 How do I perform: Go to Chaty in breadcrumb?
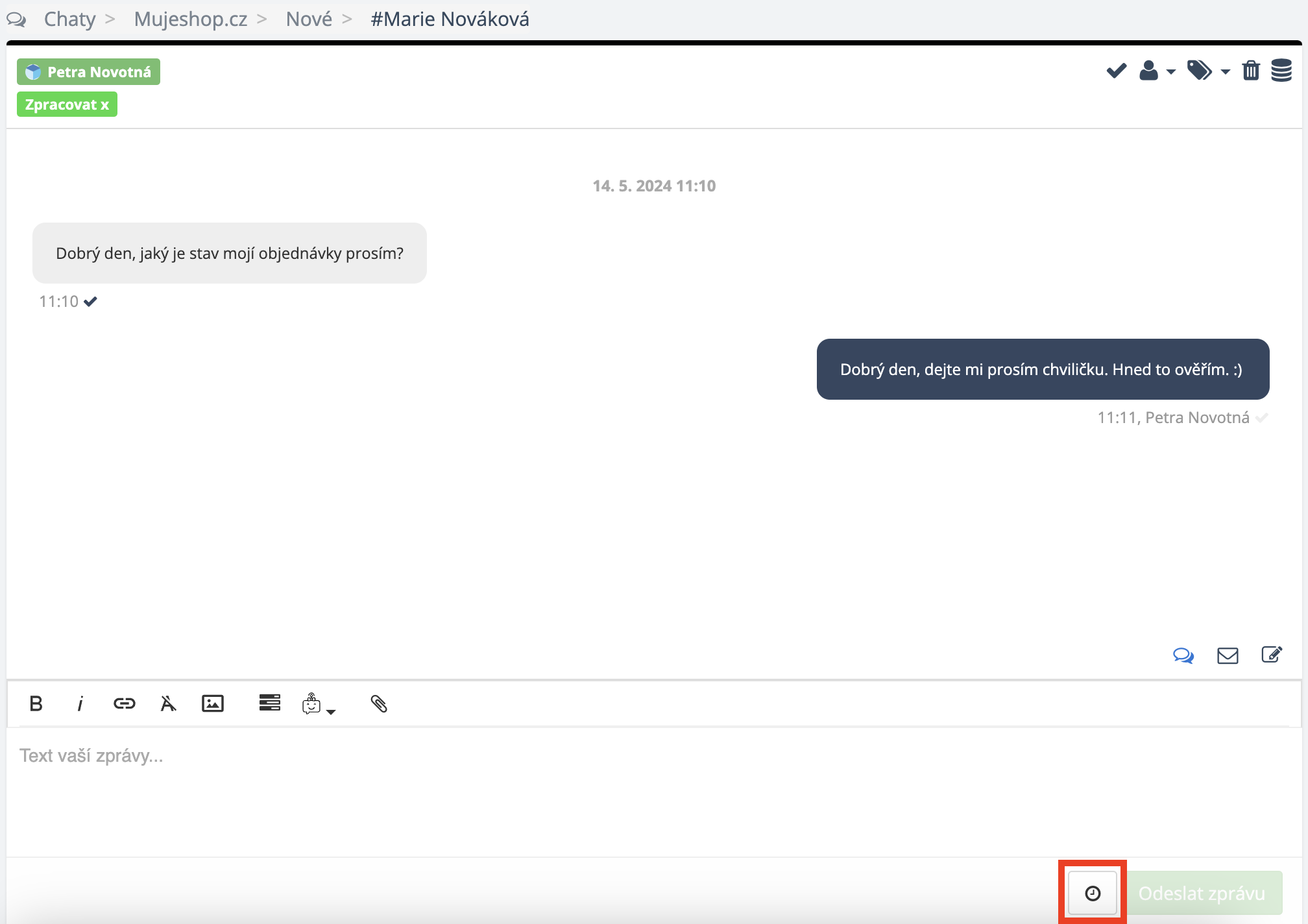click(x=69, y=19)
